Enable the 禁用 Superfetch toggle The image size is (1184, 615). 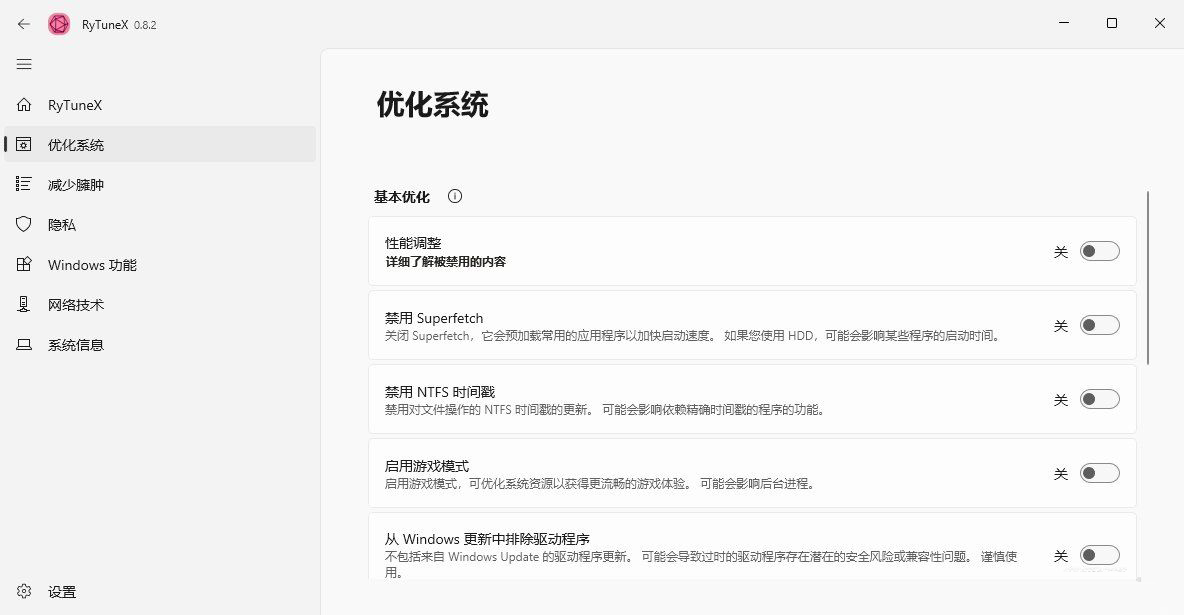1099,325
